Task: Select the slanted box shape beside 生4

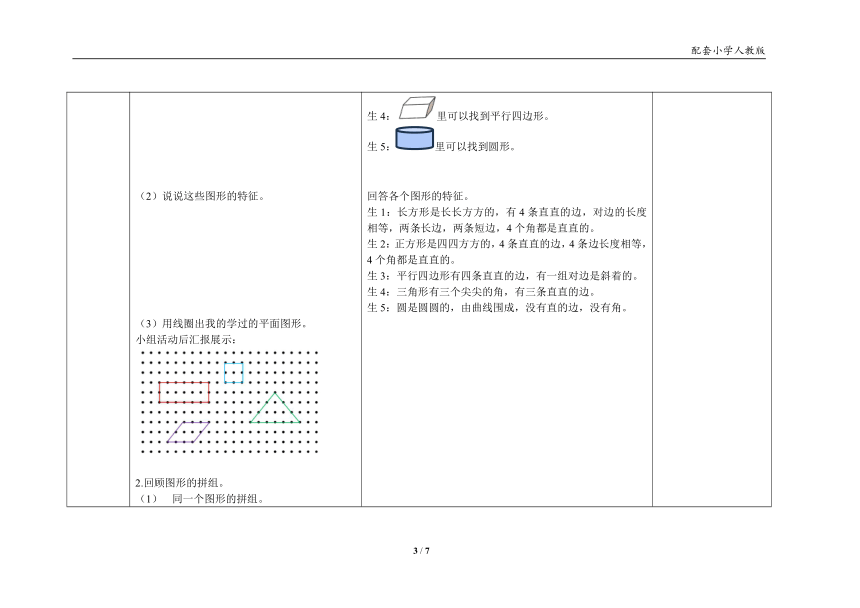Action: pyautogui.click(x=417, y=107)
